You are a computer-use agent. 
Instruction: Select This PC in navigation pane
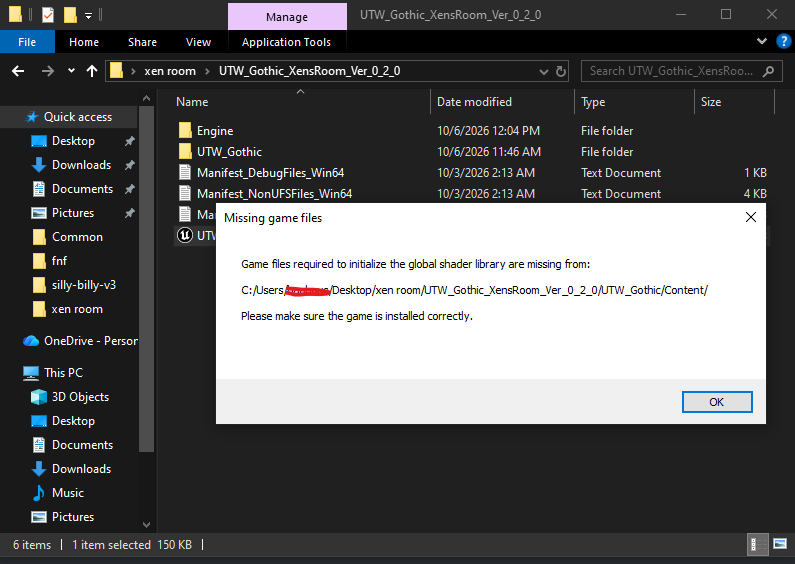click(63, 373)
